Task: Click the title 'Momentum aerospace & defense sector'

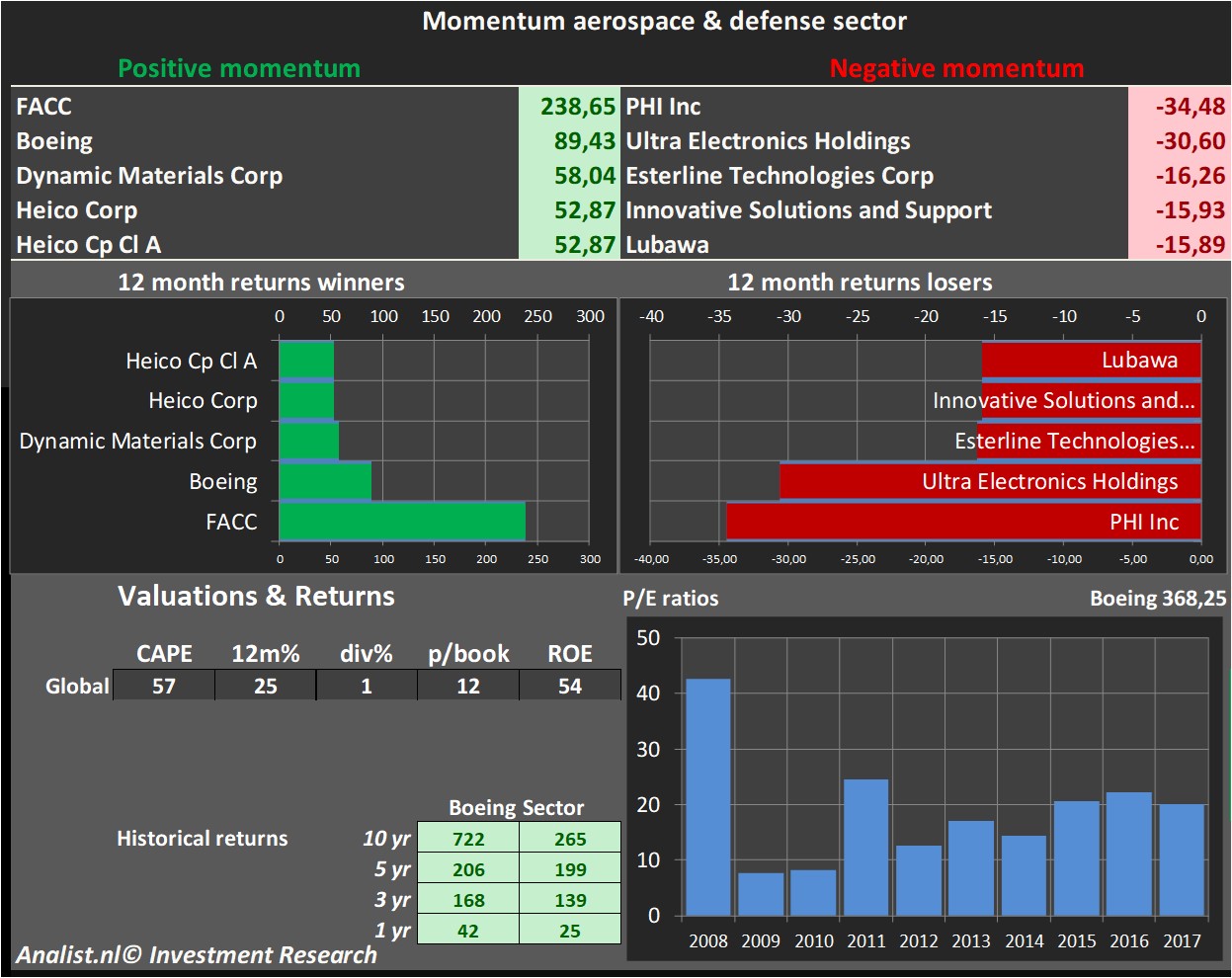Action: pos(664,21)
